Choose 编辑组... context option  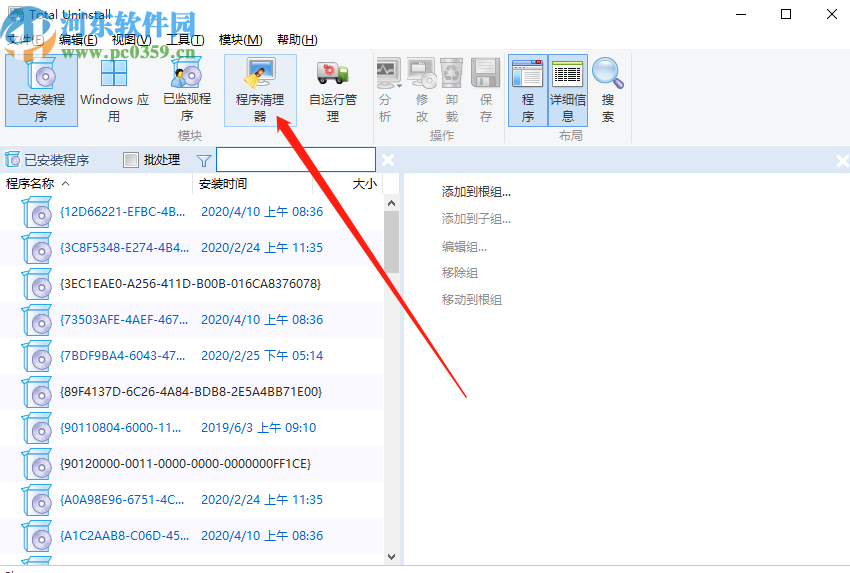point(464,247)
